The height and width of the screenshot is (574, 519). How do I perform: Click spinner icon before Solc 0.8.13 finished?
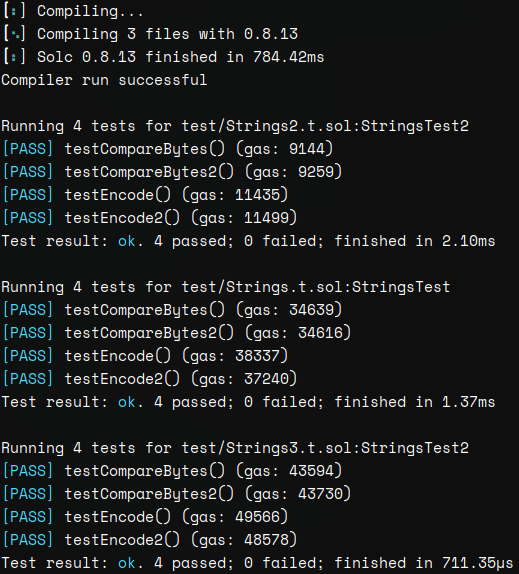14,57
